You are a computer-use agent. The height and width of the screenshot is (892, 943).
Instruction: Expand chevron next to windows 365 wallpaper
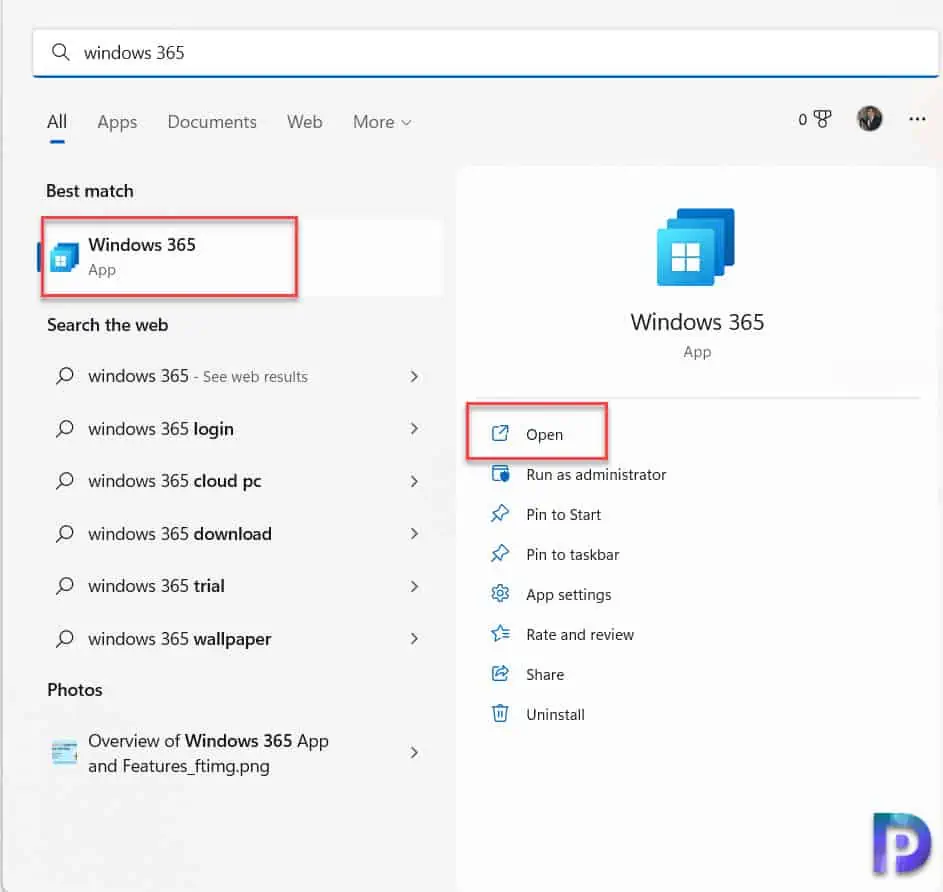[414, 639]
